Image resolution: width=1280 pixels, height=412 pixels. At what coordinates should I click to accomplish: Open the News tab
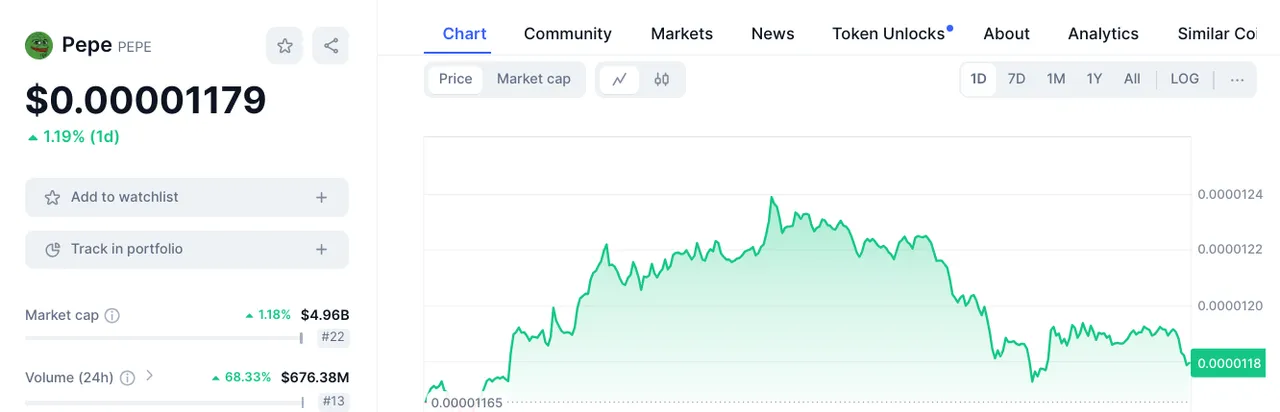click(x=772, y=34)
